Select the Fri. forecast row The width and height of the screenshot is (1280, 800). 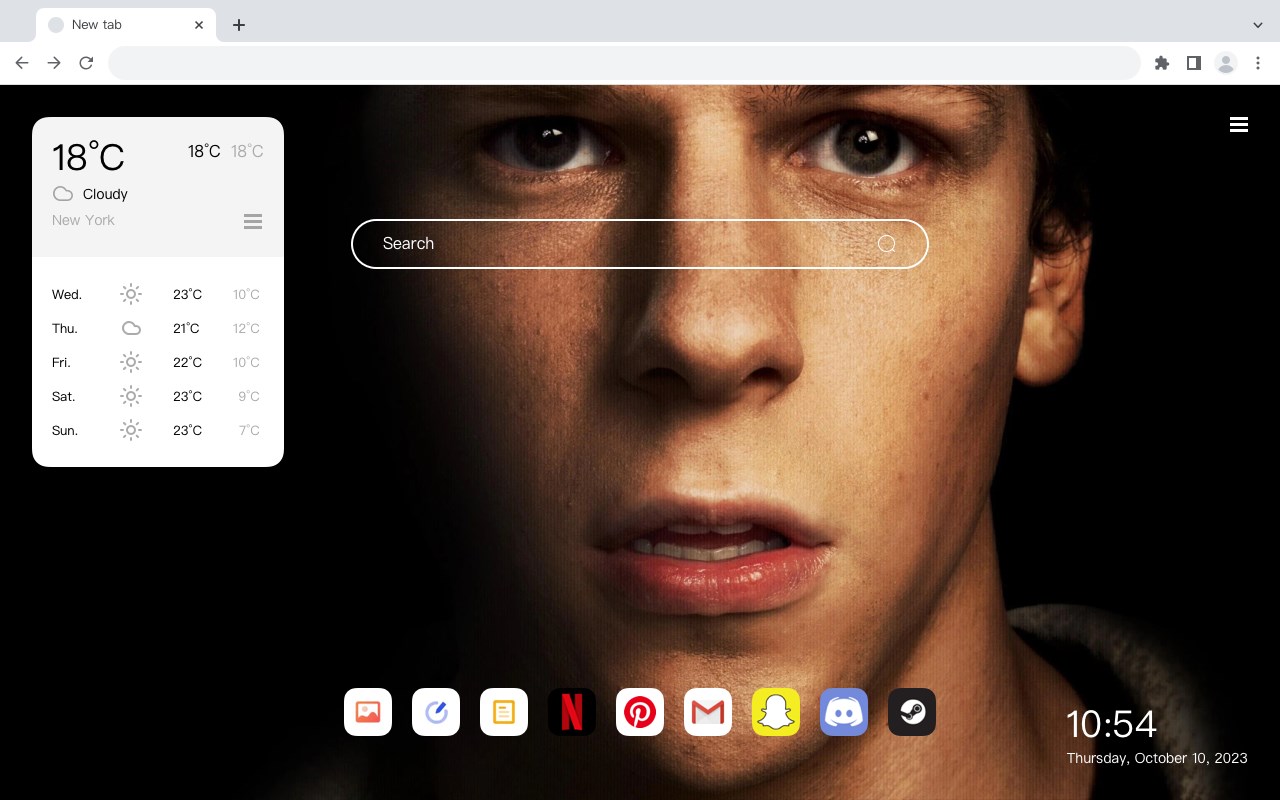point(158,362)
